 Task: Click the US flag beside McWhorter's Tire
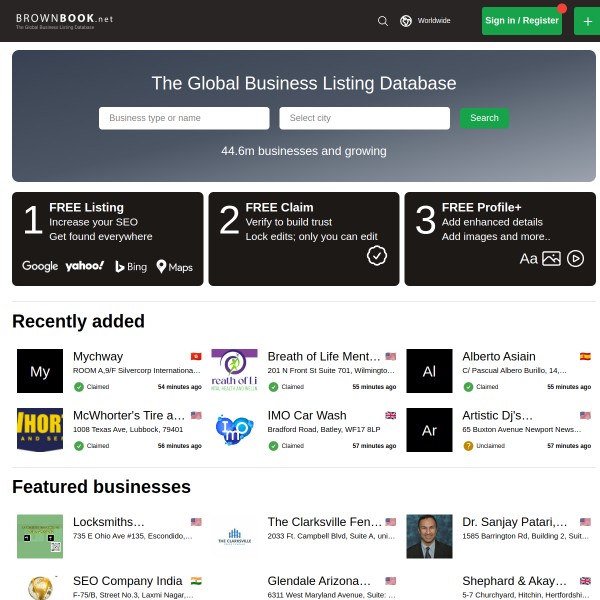click(196, 415)
